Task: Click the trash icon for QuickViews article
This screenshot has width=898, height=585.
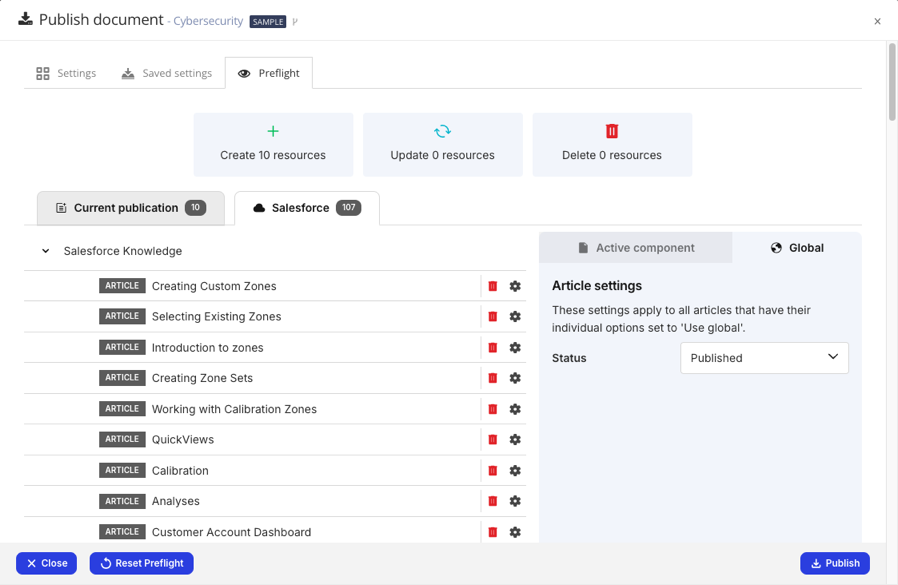Action: click(x=492, y=439)
